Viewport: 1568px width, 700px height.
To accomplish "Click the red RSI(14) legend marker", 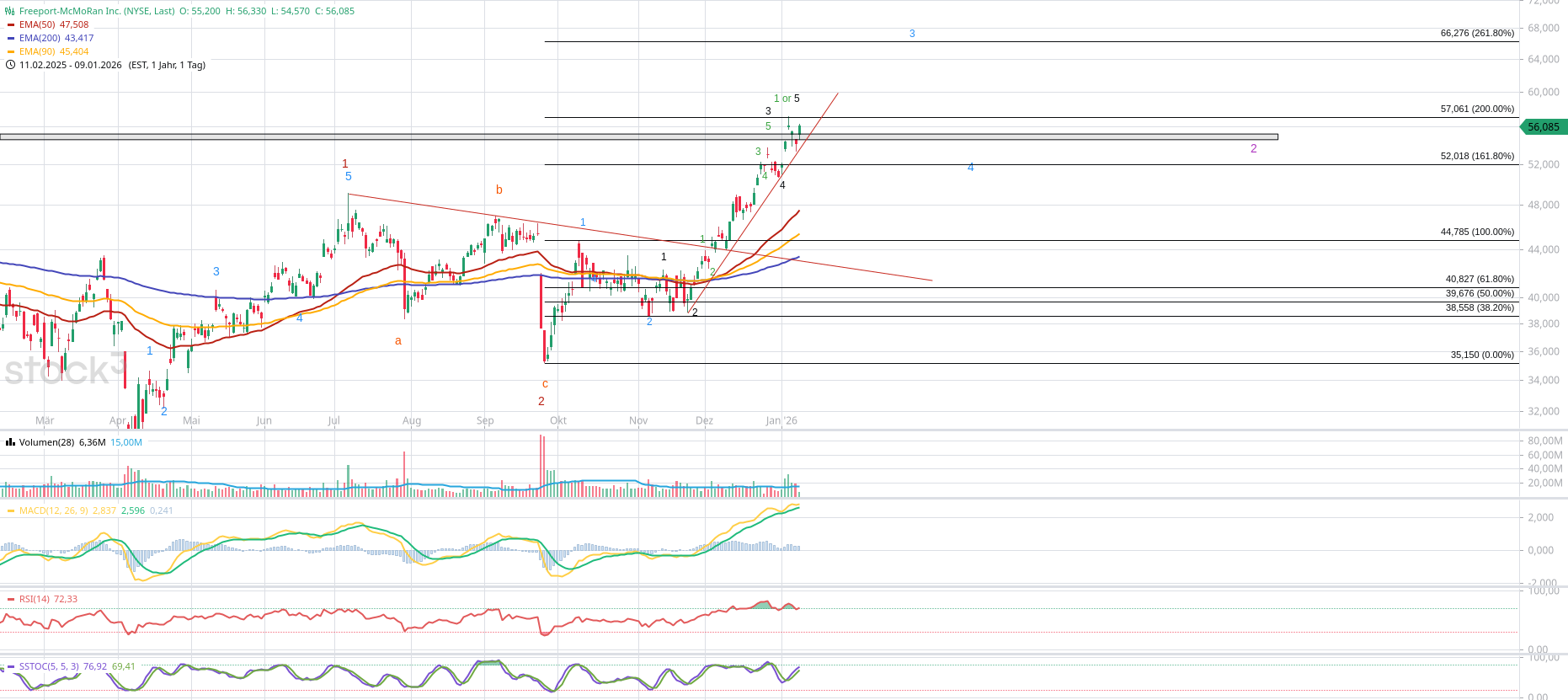I will [x=10, y=599].
